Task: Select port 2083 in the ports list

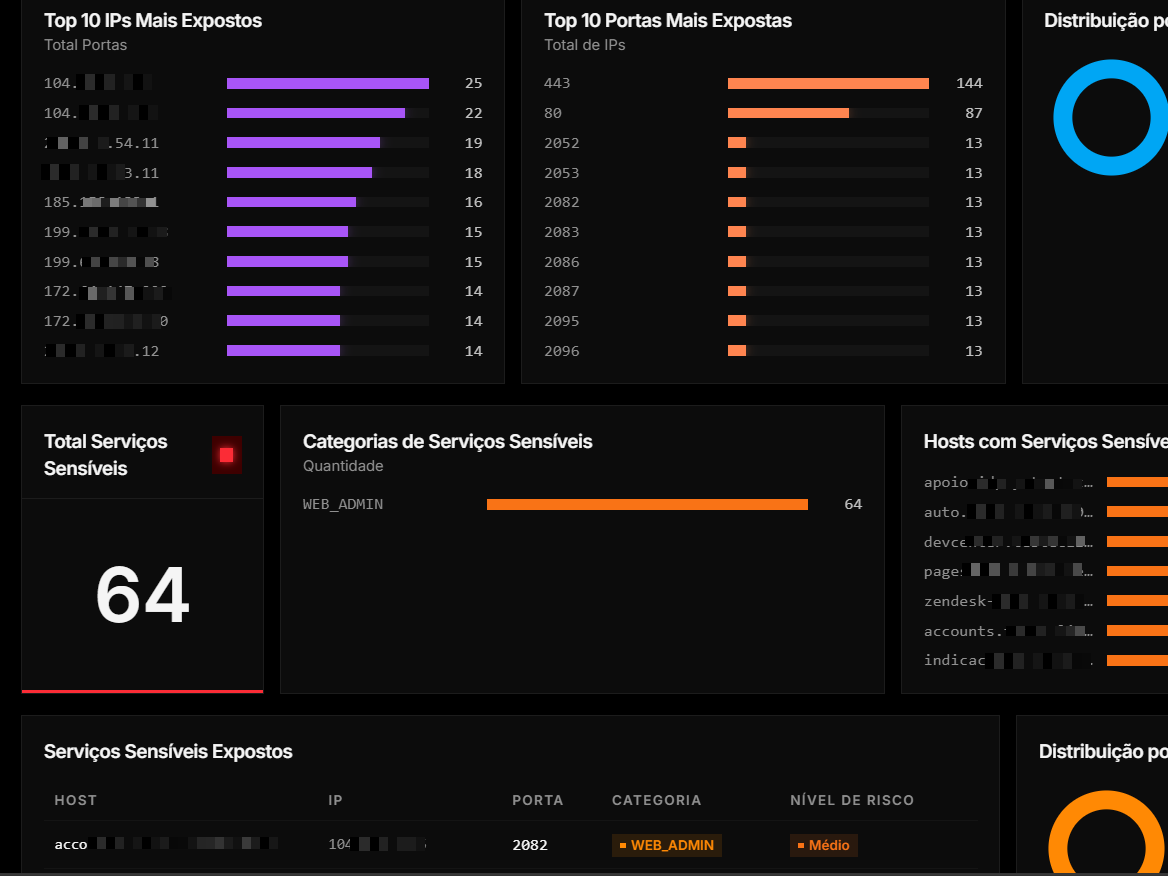Action: point(562,232)
